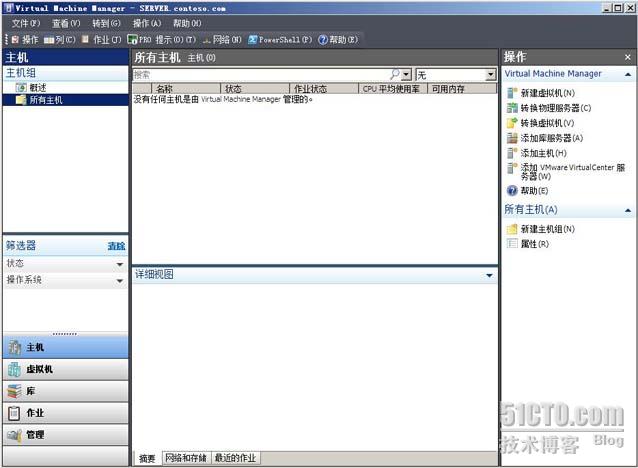Click the 列(C) toolbar icon
This screenshot has width=638, height=468.
(x=49, y=40)
